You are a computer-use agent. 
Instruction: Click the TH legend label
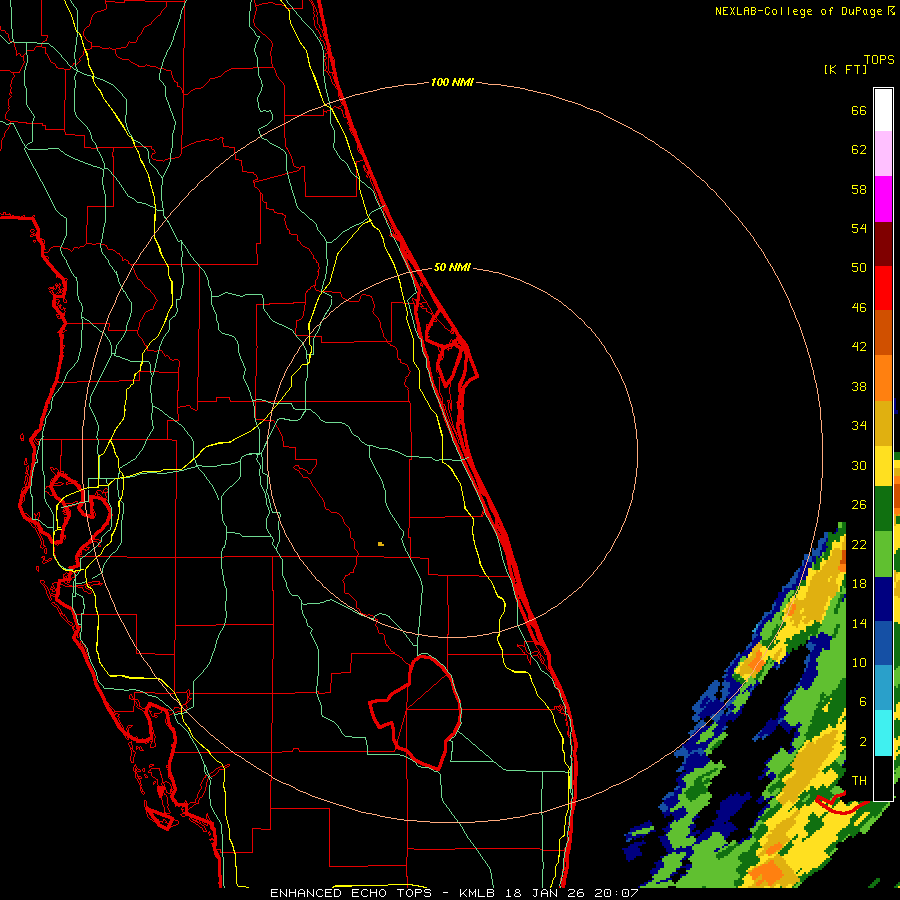coord(859,781)
